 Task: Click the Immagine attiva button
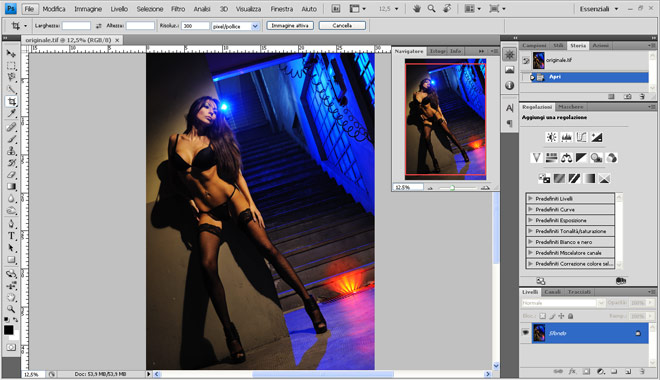290,26
